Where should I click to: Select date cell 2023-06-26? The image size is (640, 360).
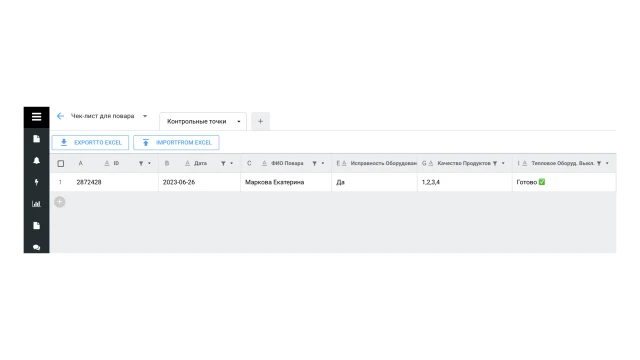click(x=200, y=182)
